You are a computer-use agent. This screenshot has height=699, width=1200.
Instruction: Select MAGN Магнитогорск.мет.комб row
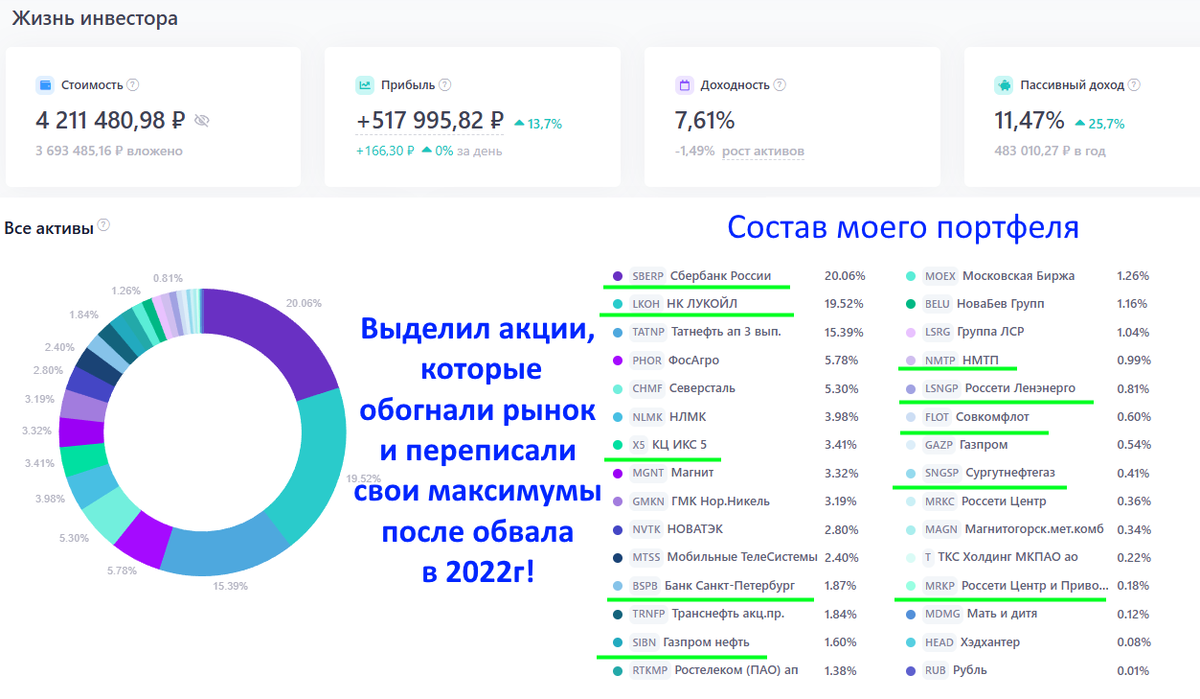point(1028,529)
